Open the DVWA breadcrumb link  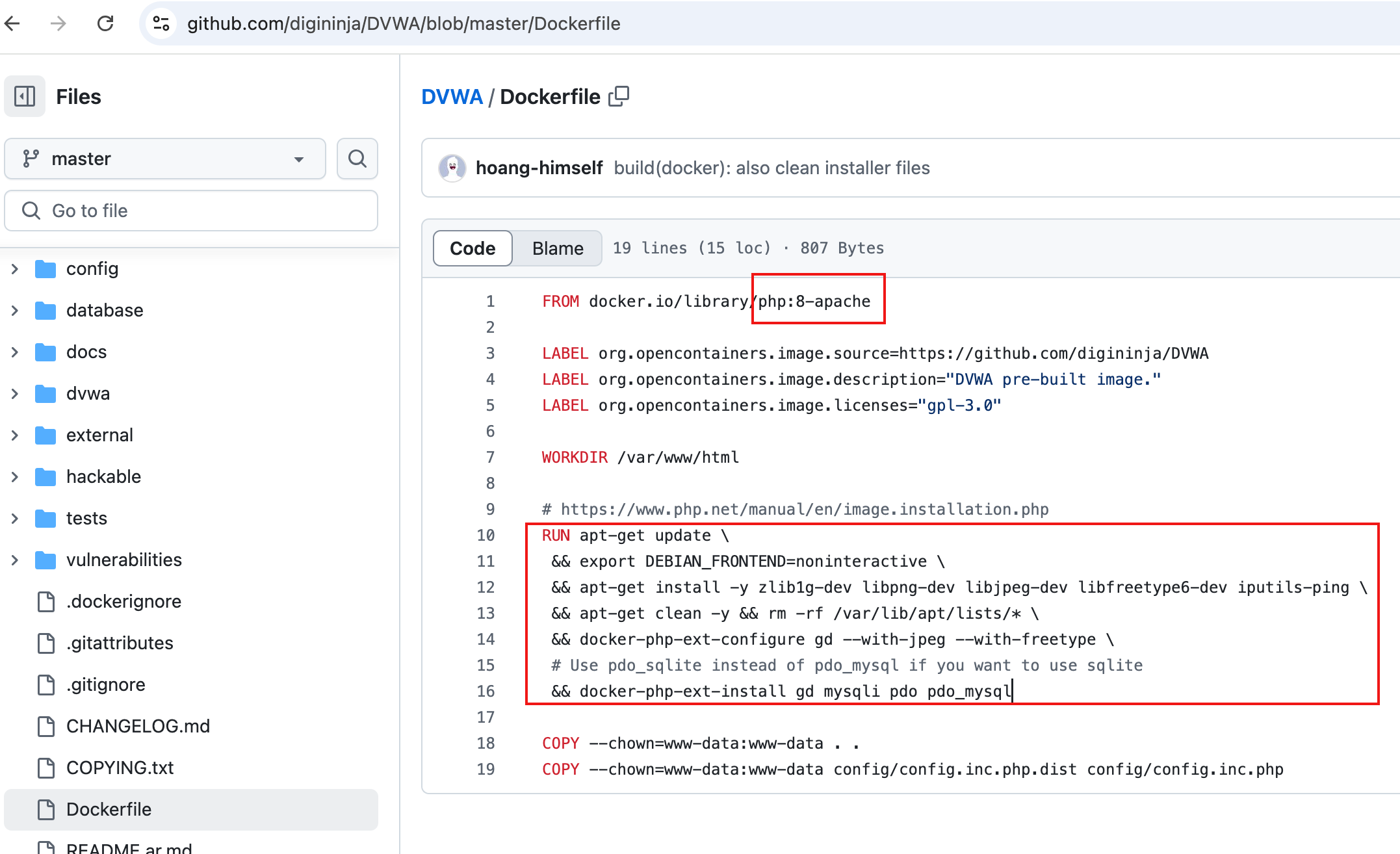pyautogui.click(x=452, y=96)
